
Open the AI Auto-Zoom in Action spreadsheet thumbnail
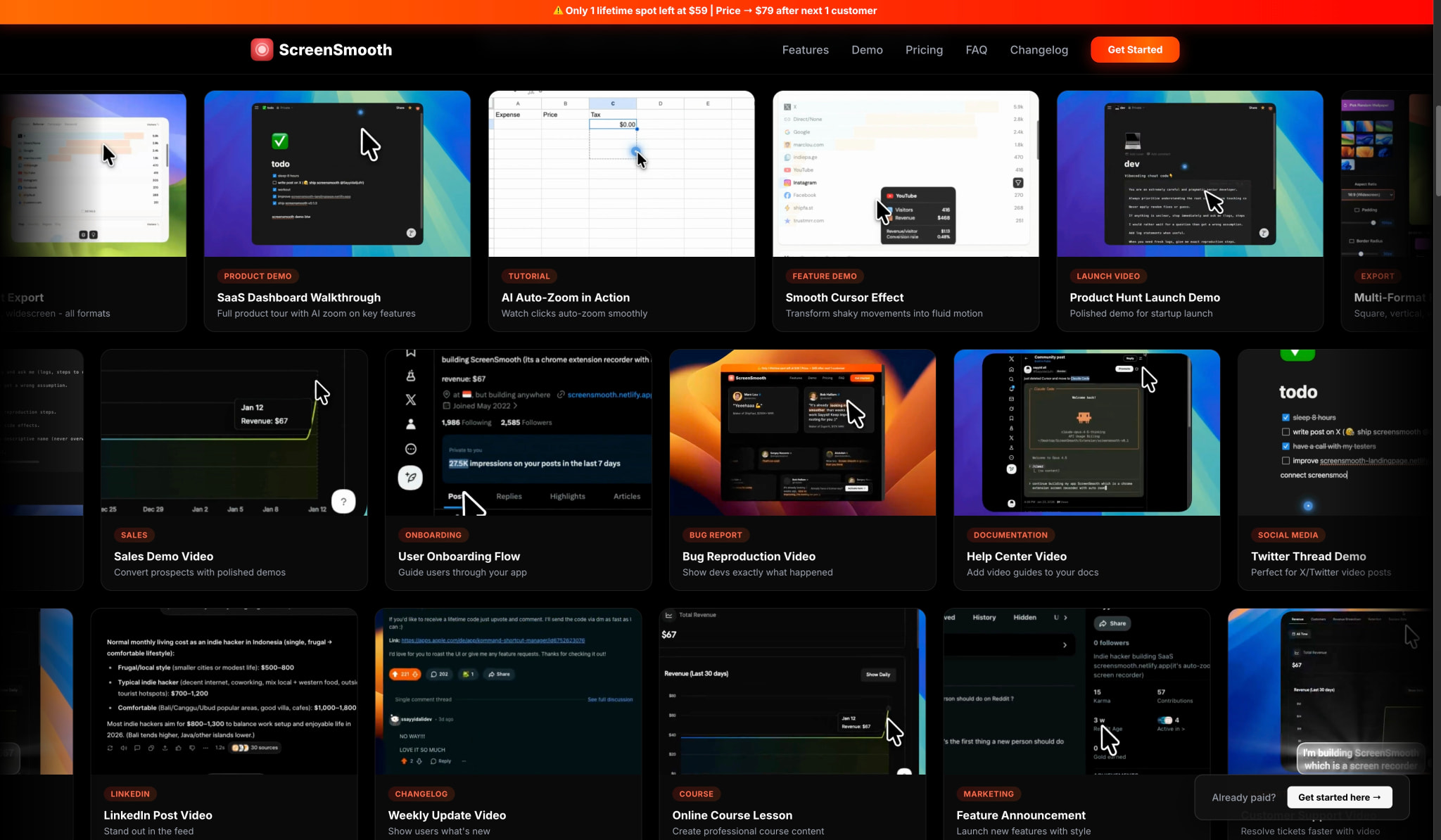pyautogui.click(x=621, y=174)
